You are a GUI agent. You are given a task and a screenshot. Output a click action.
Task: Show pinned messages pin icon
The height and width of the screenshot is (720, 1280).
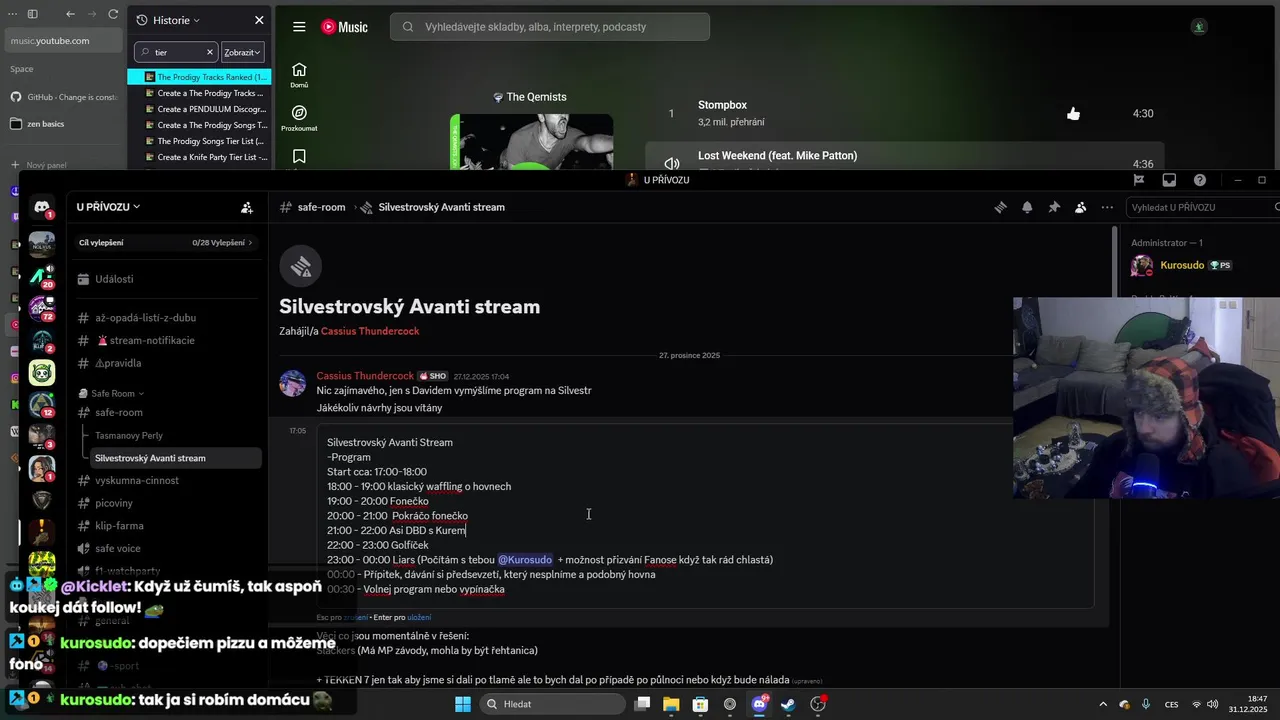tap(1054, 207)
